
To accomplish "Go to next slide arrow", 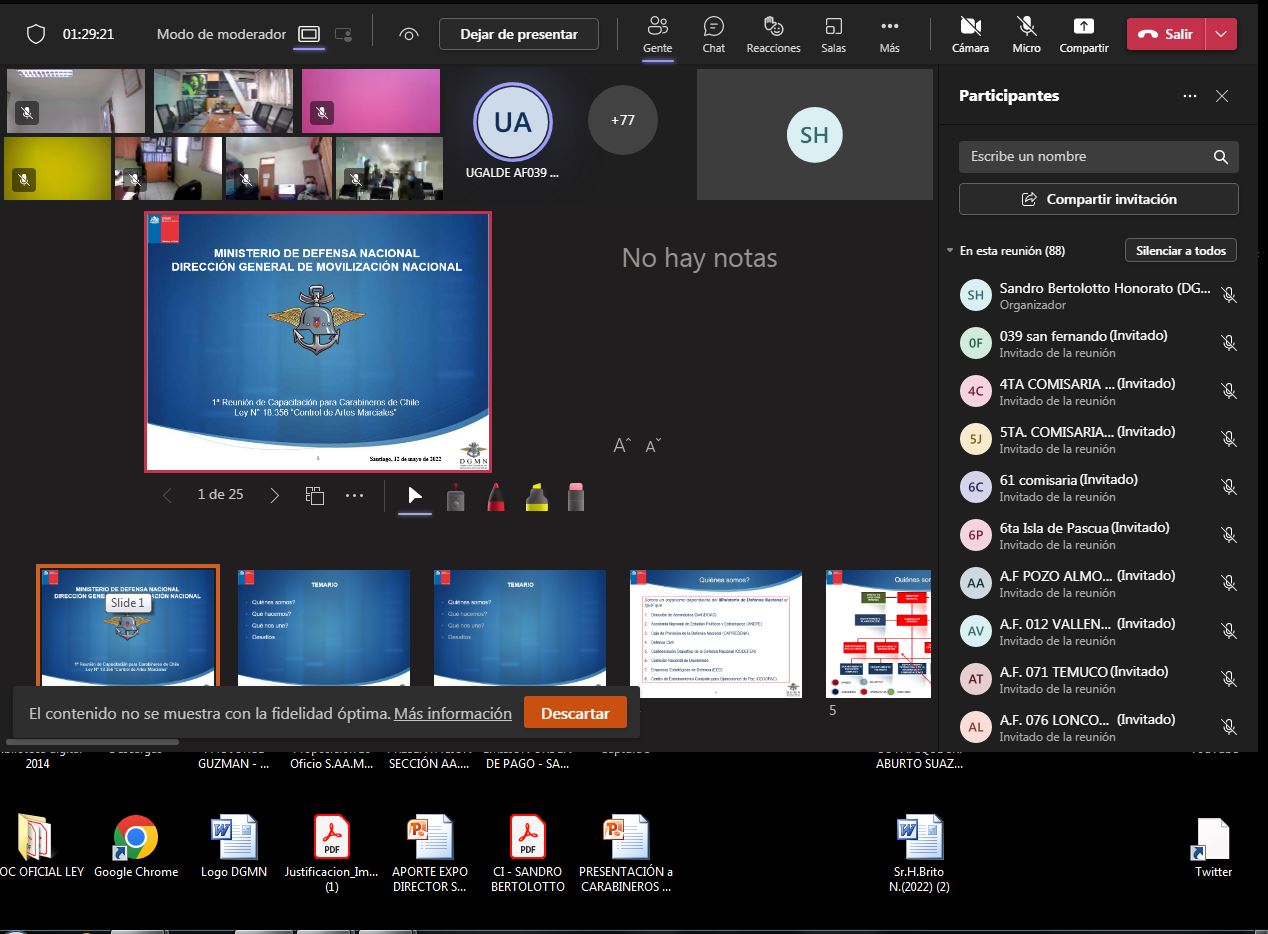I will [x=275, y=495].
